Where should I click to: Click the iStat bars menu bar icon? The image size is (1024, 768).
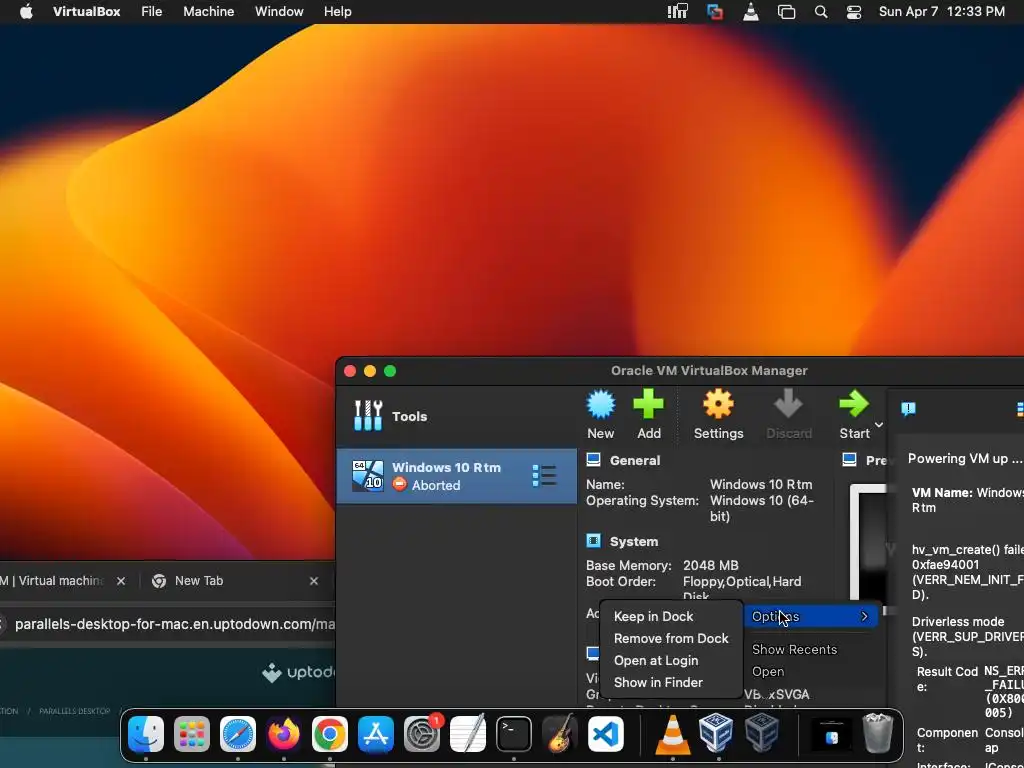click(x=677, y=12)
